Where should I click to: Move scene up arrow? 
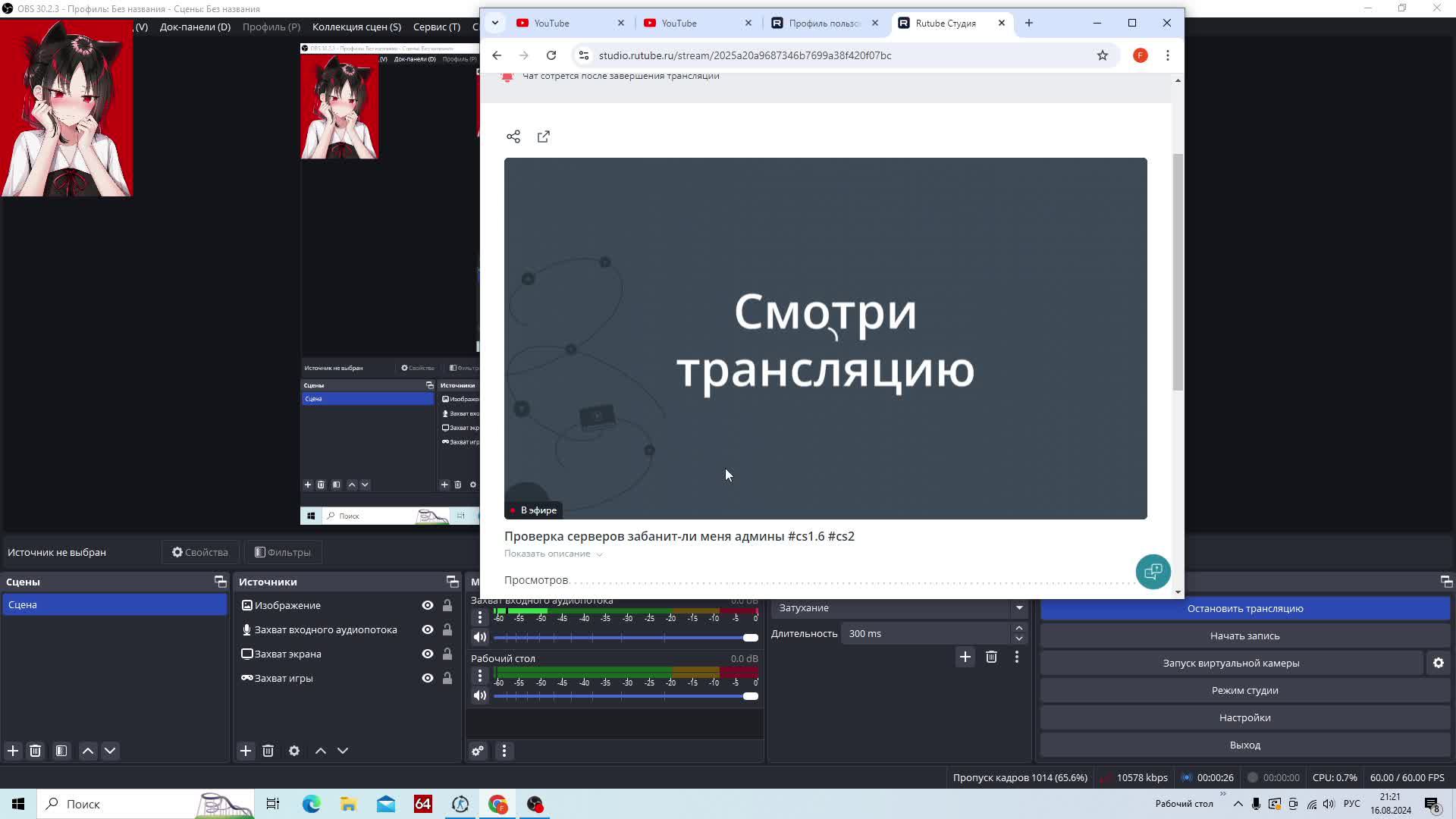88,751
